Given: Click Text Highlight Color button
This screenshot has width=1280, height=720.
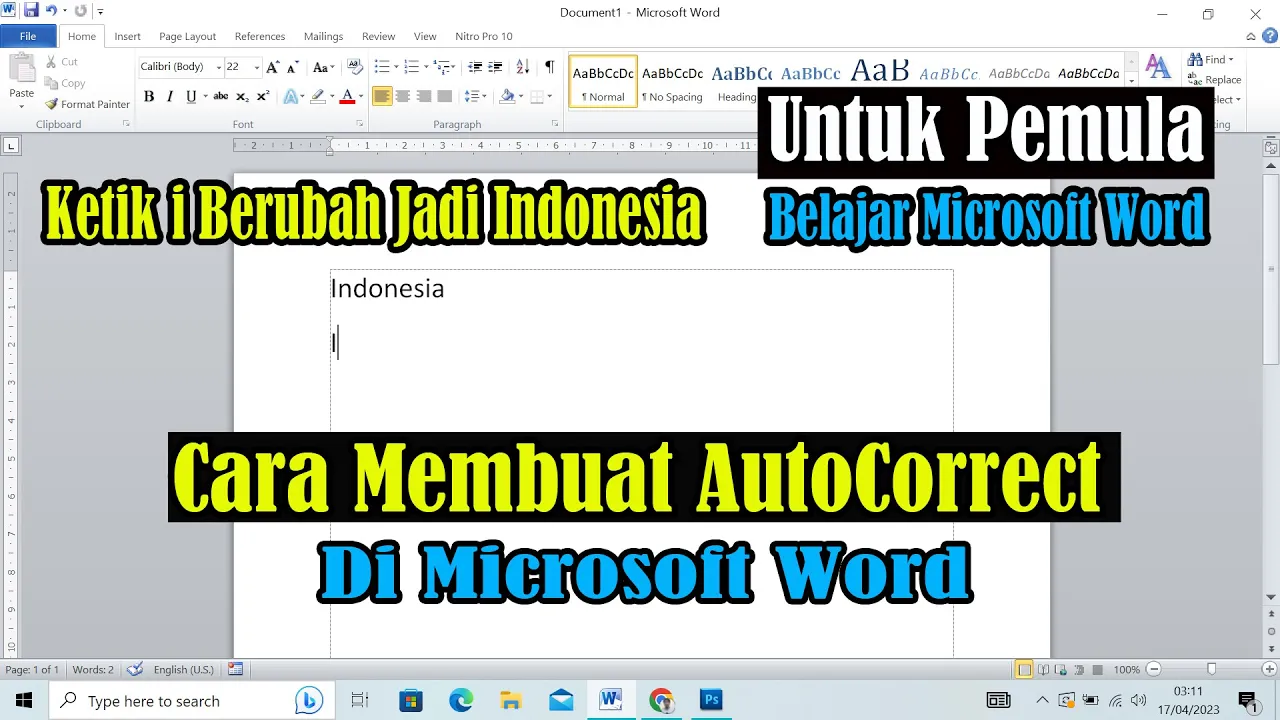Looking at the screenshot, I should 317,96.
